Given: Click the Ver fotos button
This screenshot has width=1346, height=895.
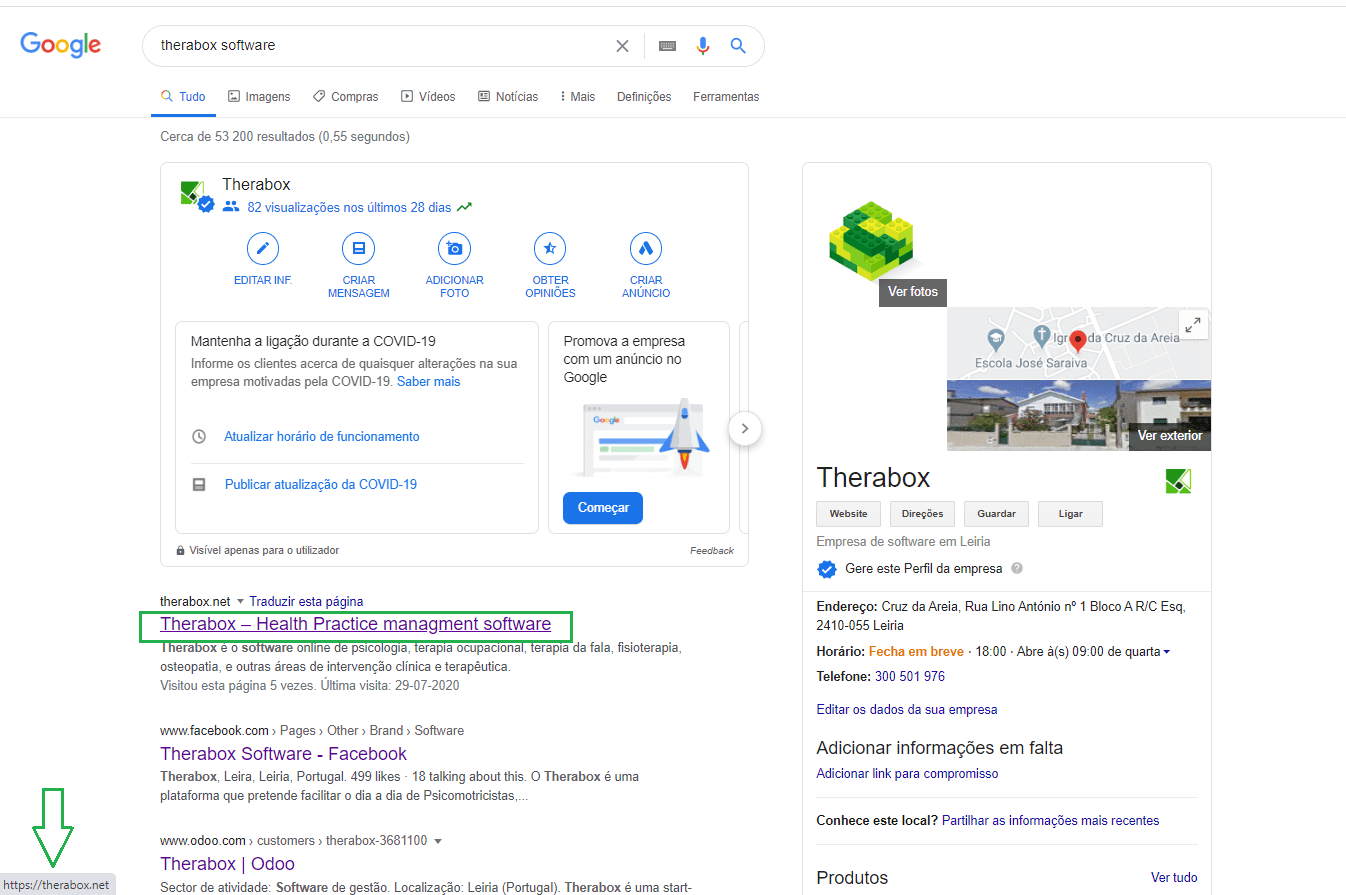Looking at the screenshot, I should click(913, 293).
